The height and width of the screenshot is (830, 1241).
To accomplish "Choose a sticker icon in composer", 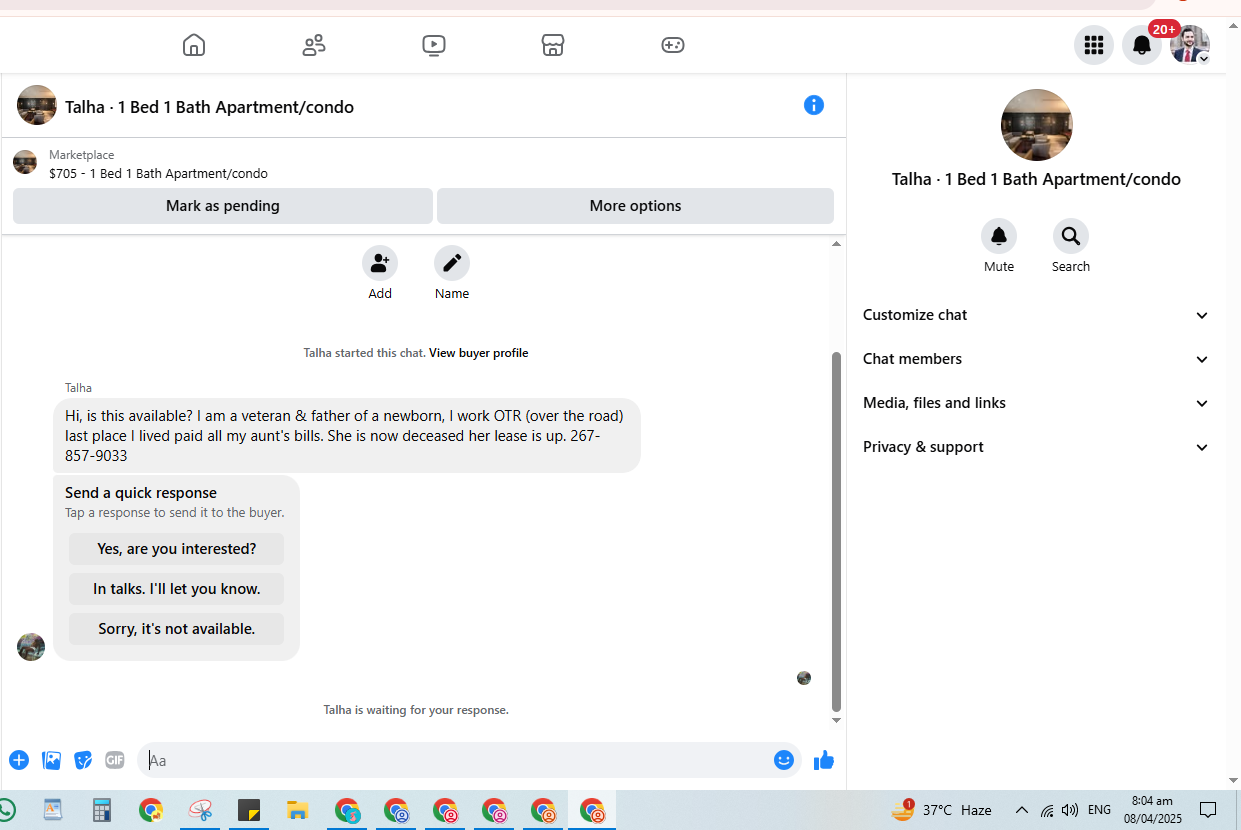I will pos(83,760).
